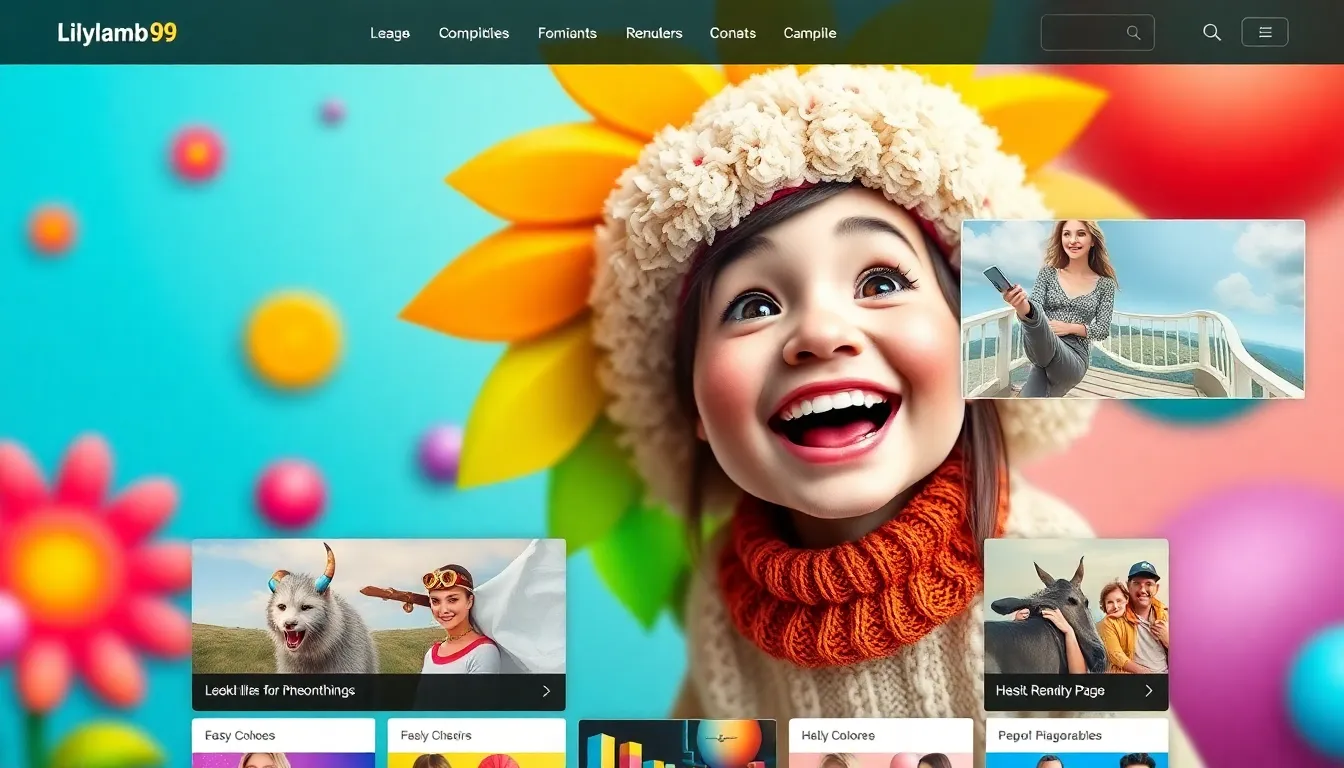Go to the Fomiants menu item

567,33
